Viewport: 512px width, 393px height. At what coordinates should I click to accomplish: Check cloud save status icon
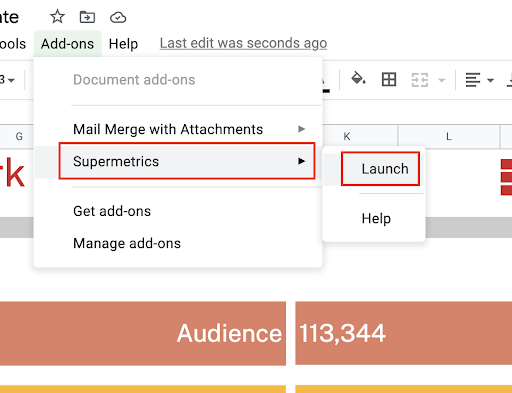point(118,17)
